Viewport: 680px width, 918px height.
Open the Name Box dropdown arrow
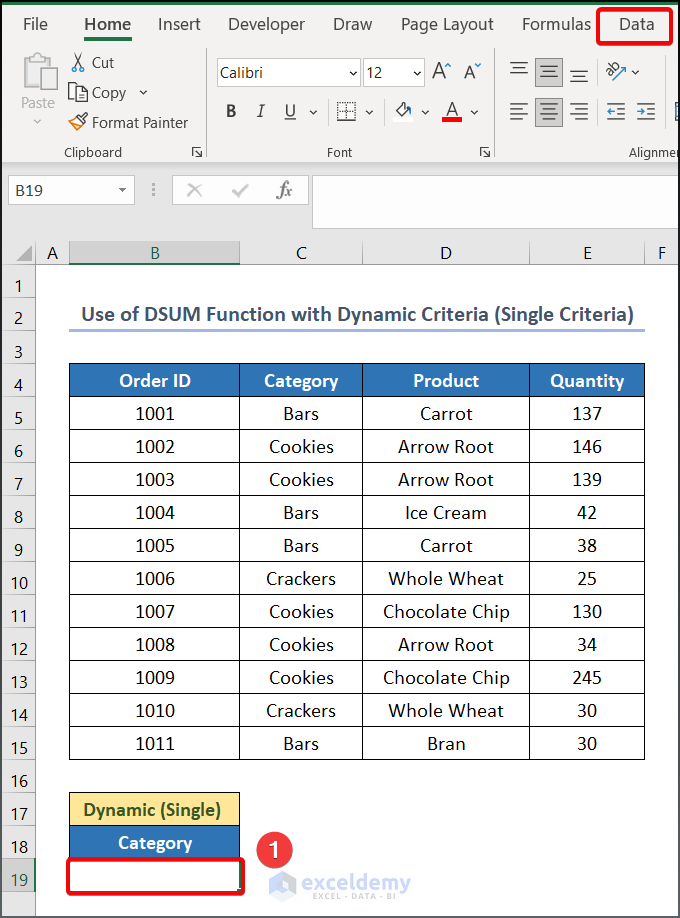122,190
